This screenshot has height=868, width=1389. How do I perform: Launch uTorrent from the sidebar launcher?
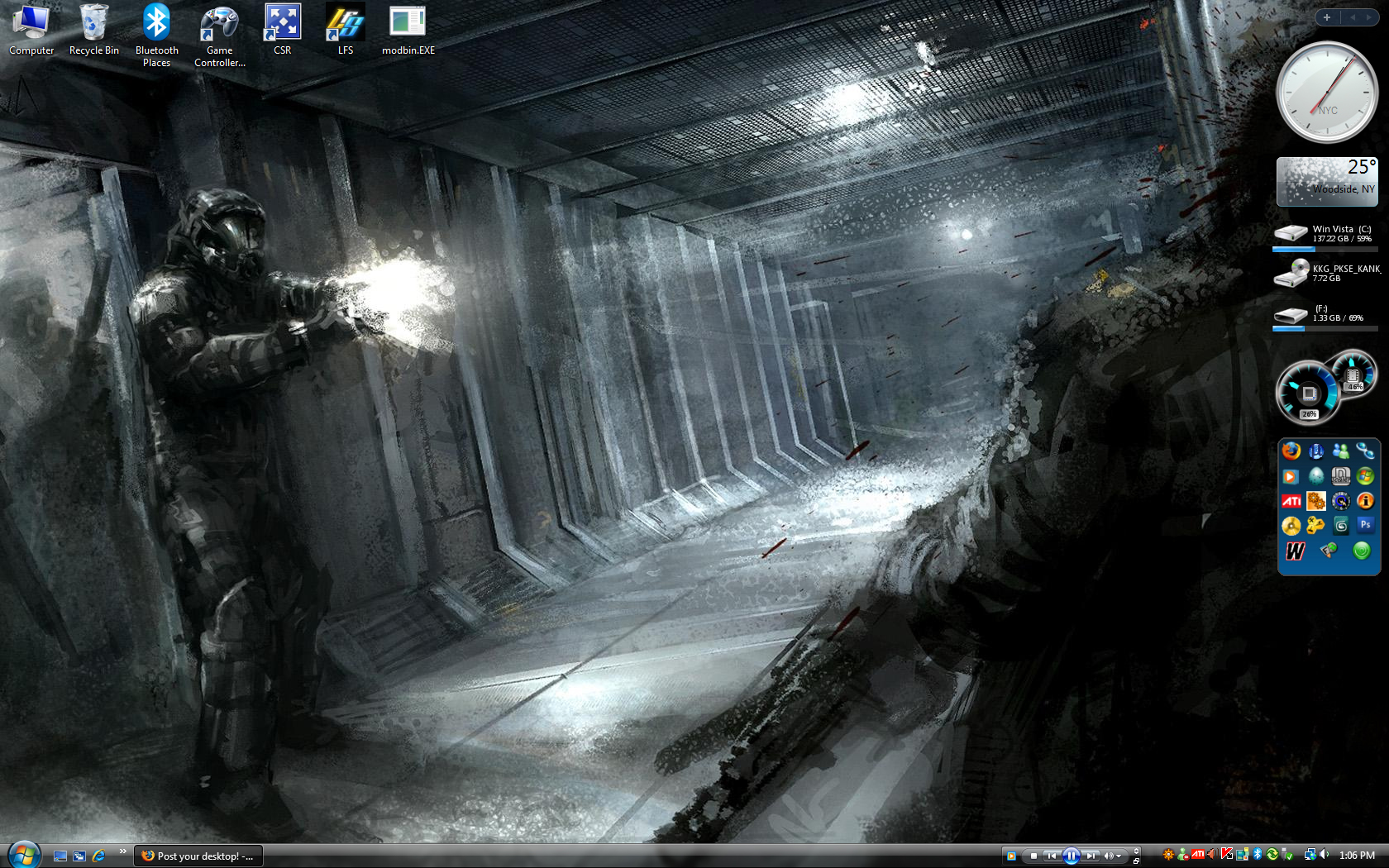1316,451
